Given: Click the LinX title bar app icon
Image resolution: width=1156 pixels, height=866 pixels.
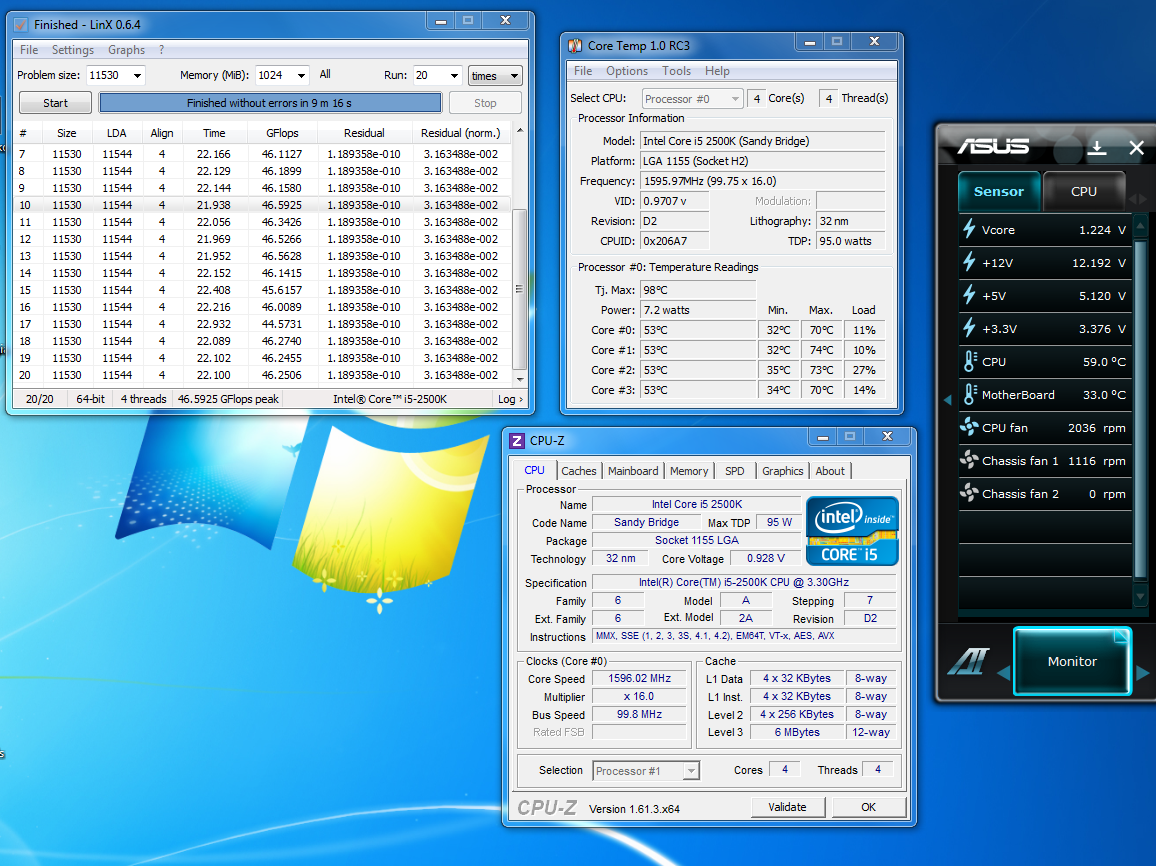Looking at the screenshot, I should pos(21,25).
